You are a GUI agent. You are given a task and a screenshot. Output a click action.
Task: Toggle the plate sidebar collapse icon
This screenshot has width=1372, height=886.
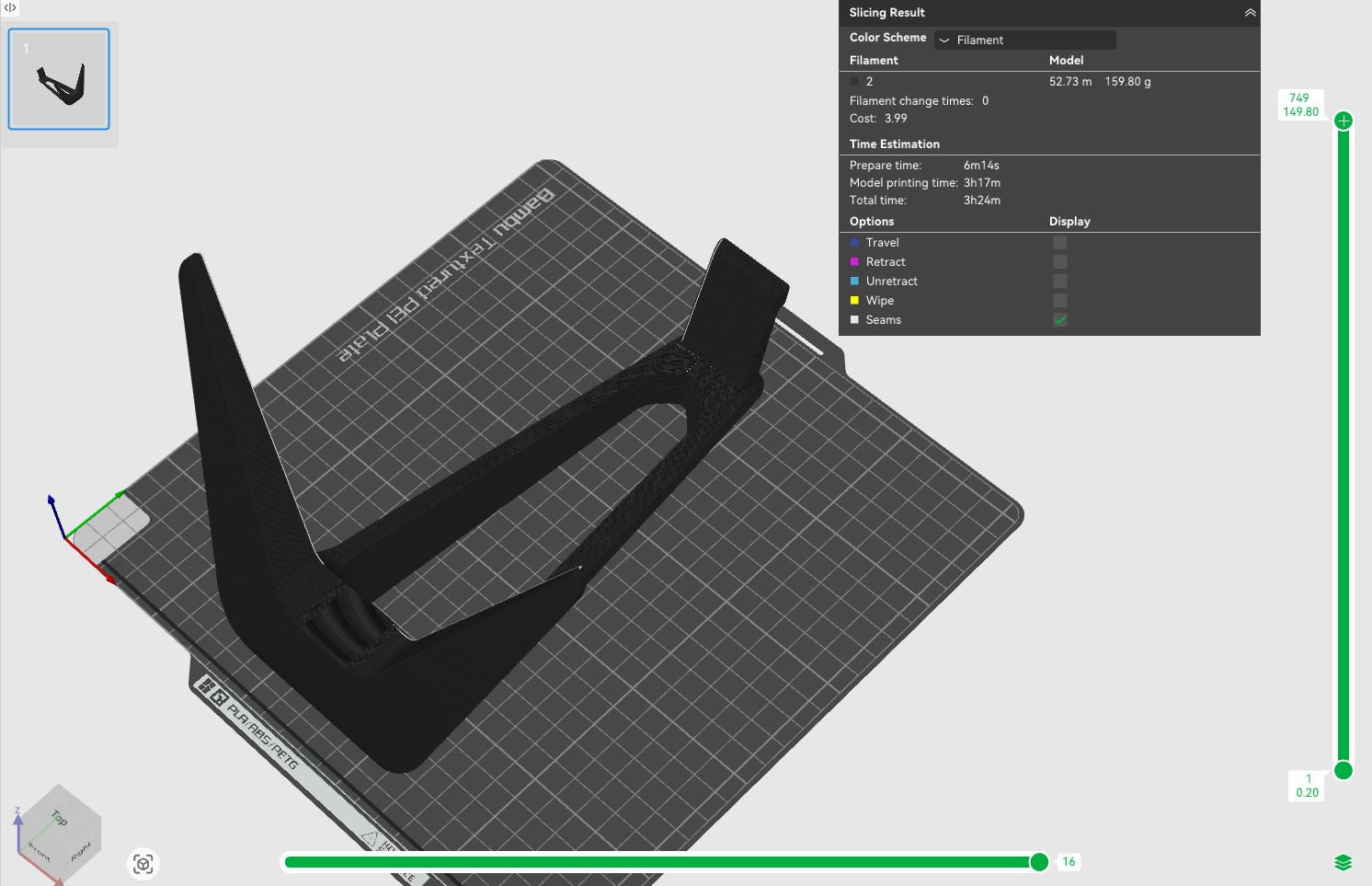(x=10, y=7)
